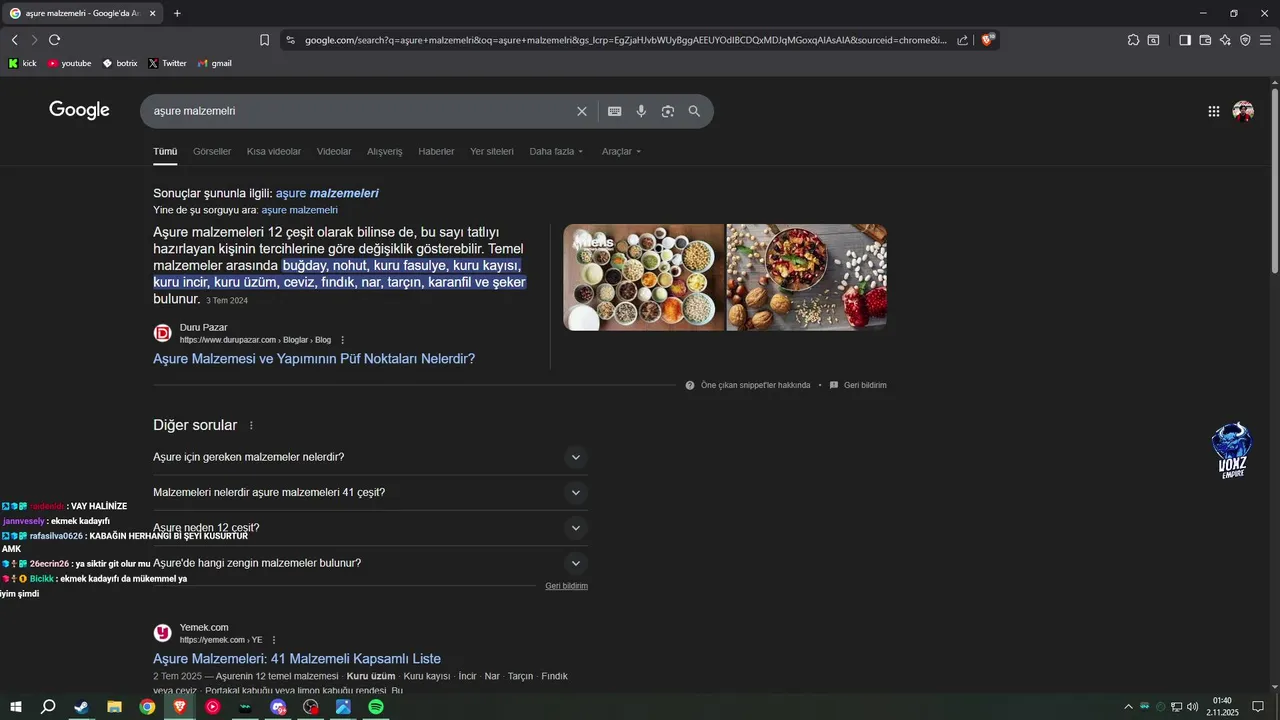The height and width of the screenshot is (720, 1280).
Task: Open the browser hamburger menu
Action: [x=1266, y=40]
